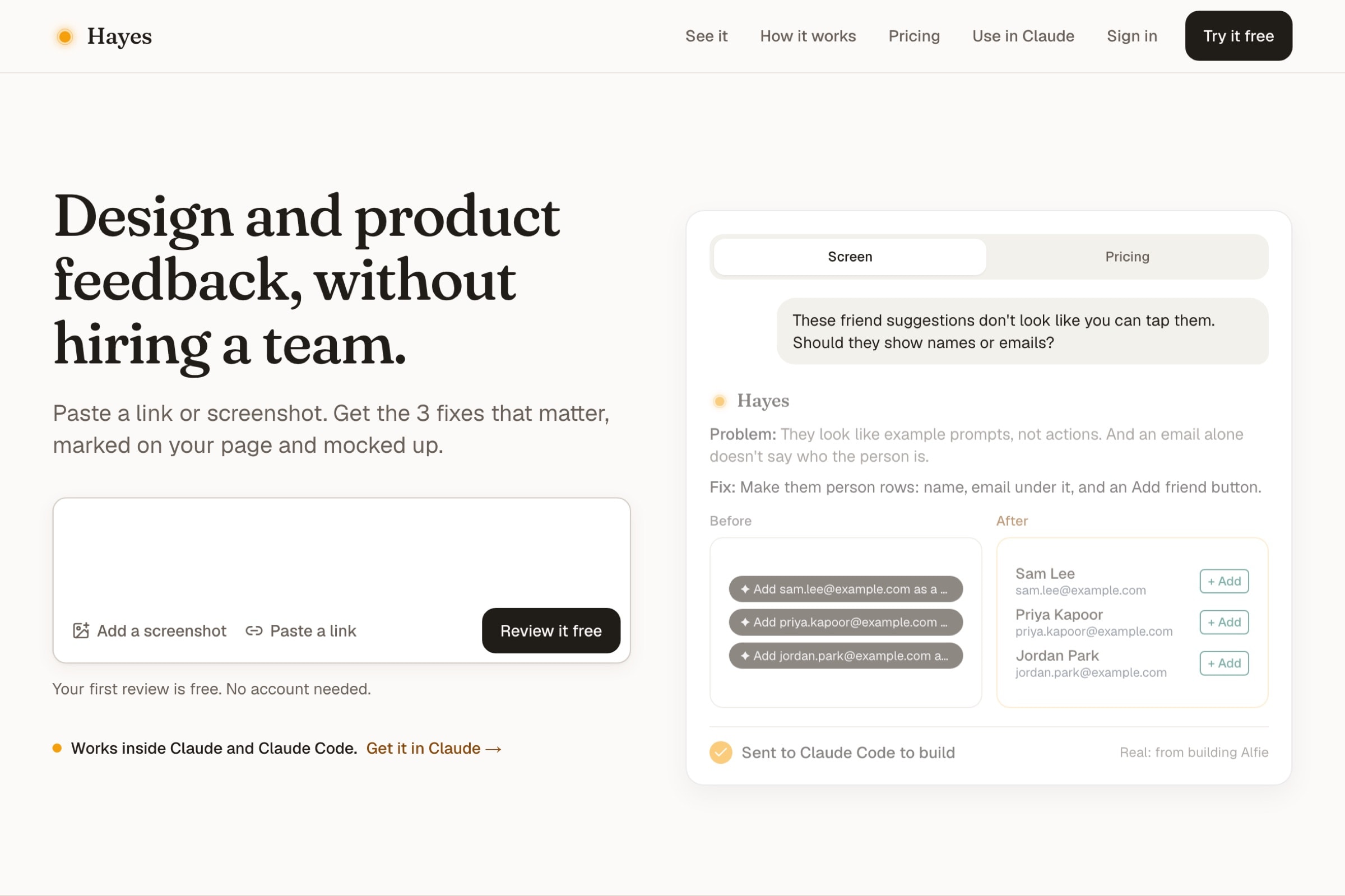This screenshot has width=1345, height=896.
Task: Go to Pricing in the top navigation
Action: tap(914, 36)
